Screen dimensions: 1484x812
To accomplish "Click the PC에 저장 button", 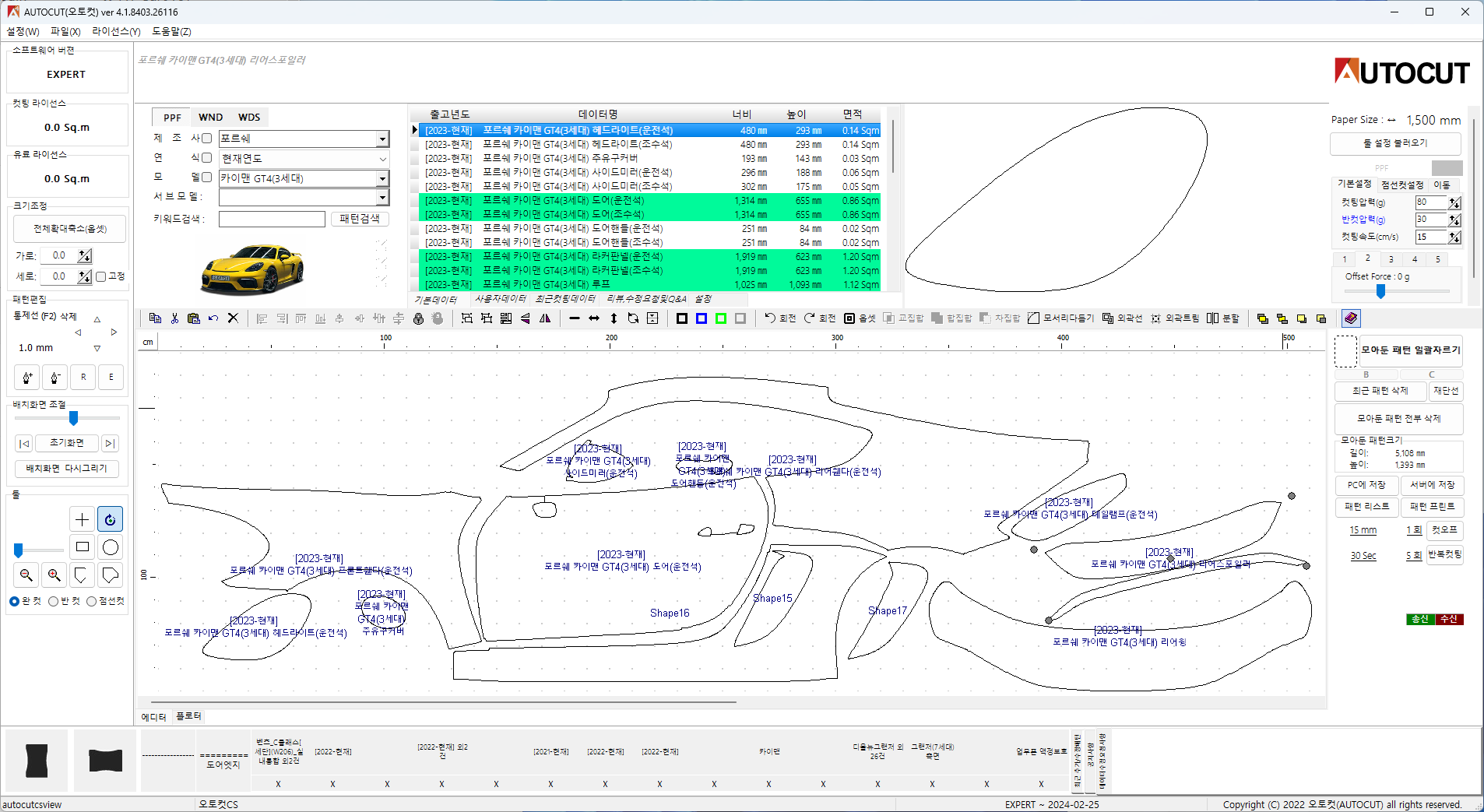I will coord(1366,485).
